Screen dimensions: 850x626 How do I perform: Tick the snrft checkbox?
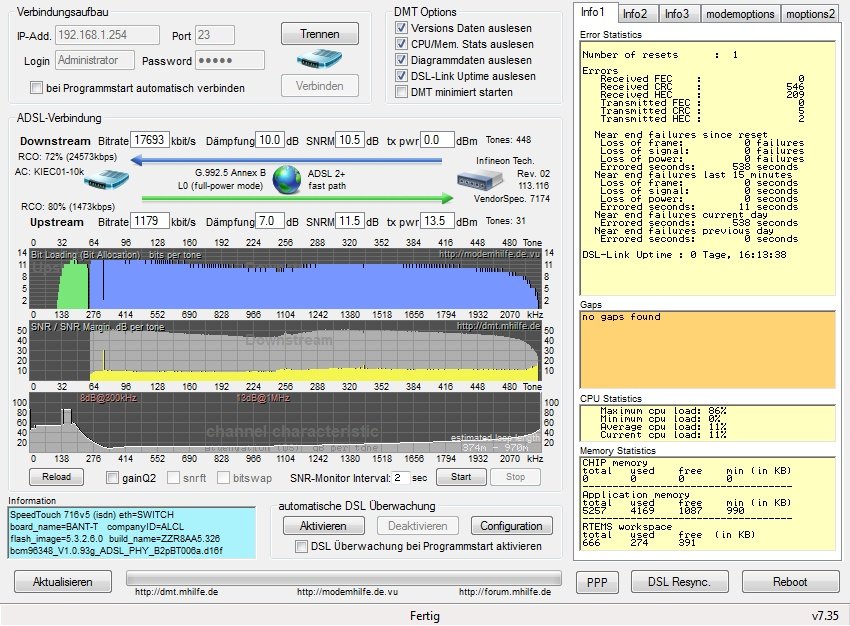pos(173,477)
